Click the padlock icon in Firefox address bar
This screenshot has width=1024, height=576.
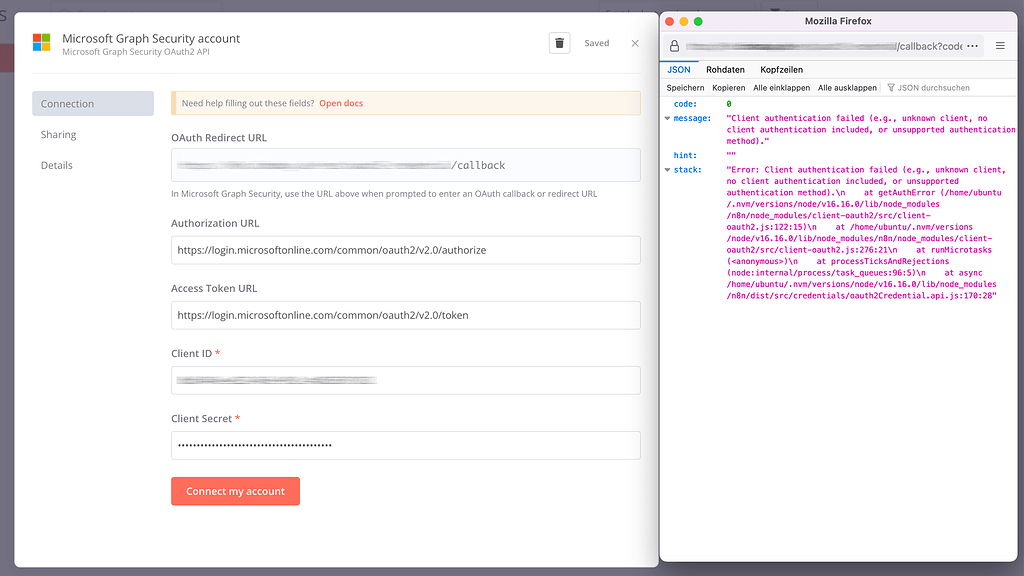pos(675,46)
